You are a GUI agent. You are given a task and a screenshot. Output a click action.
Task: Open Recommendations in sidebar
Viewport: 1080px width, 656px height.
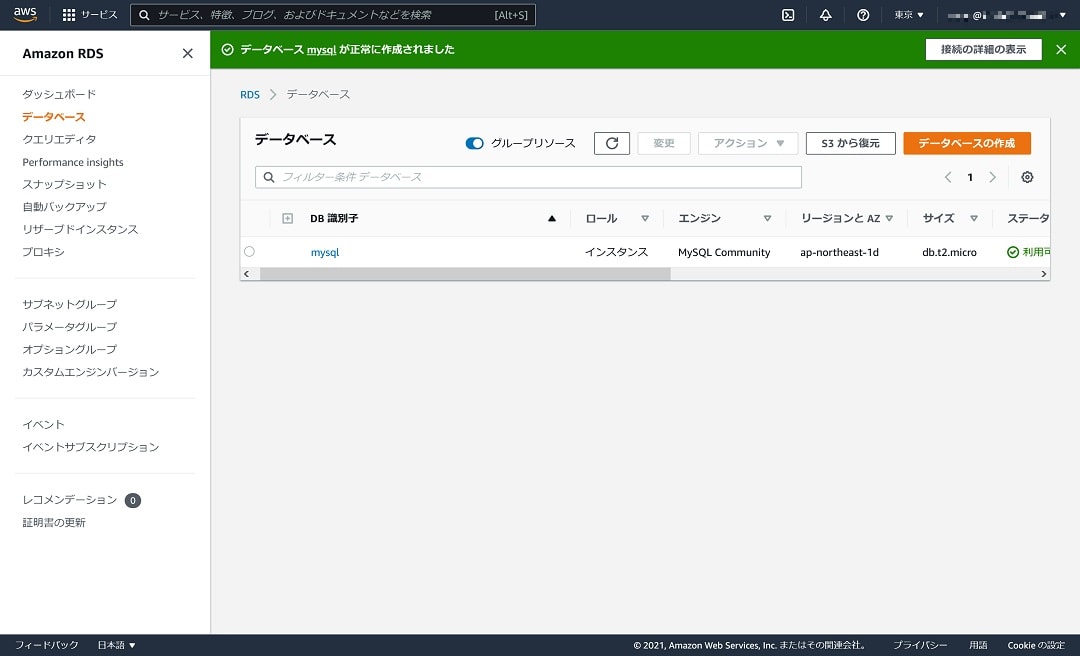pos(70,500)
